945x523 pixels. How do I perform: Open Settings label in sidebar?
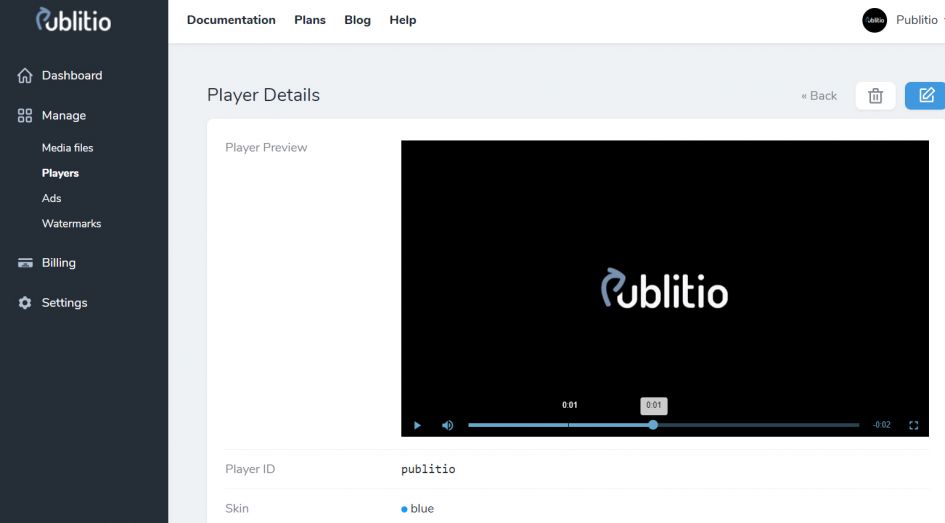[x=64, y=302]
